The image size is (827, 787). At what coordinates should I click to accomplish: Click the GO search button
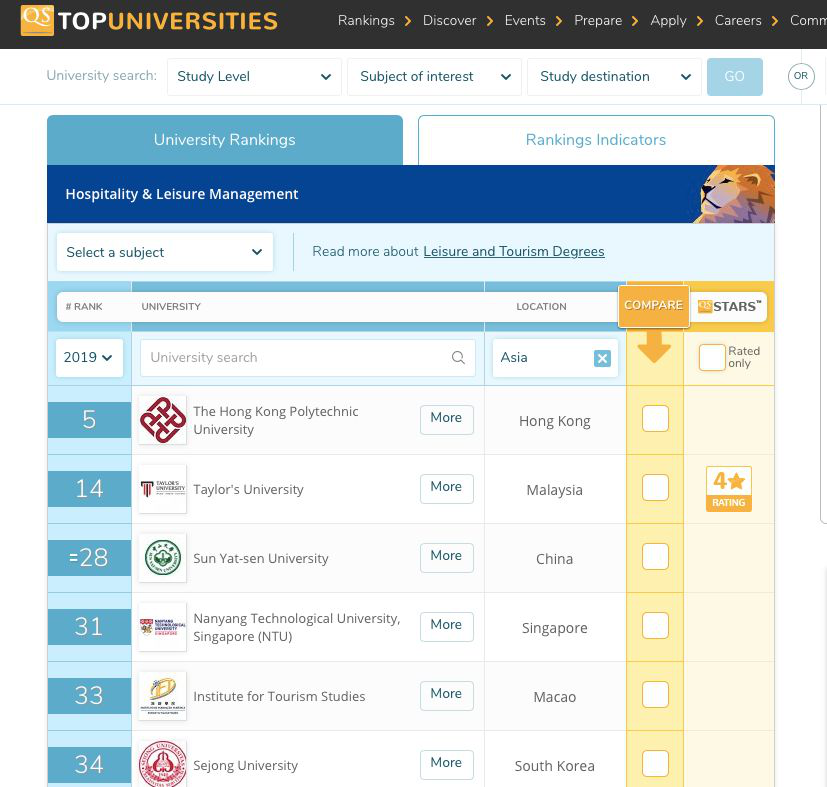point(735,77)
